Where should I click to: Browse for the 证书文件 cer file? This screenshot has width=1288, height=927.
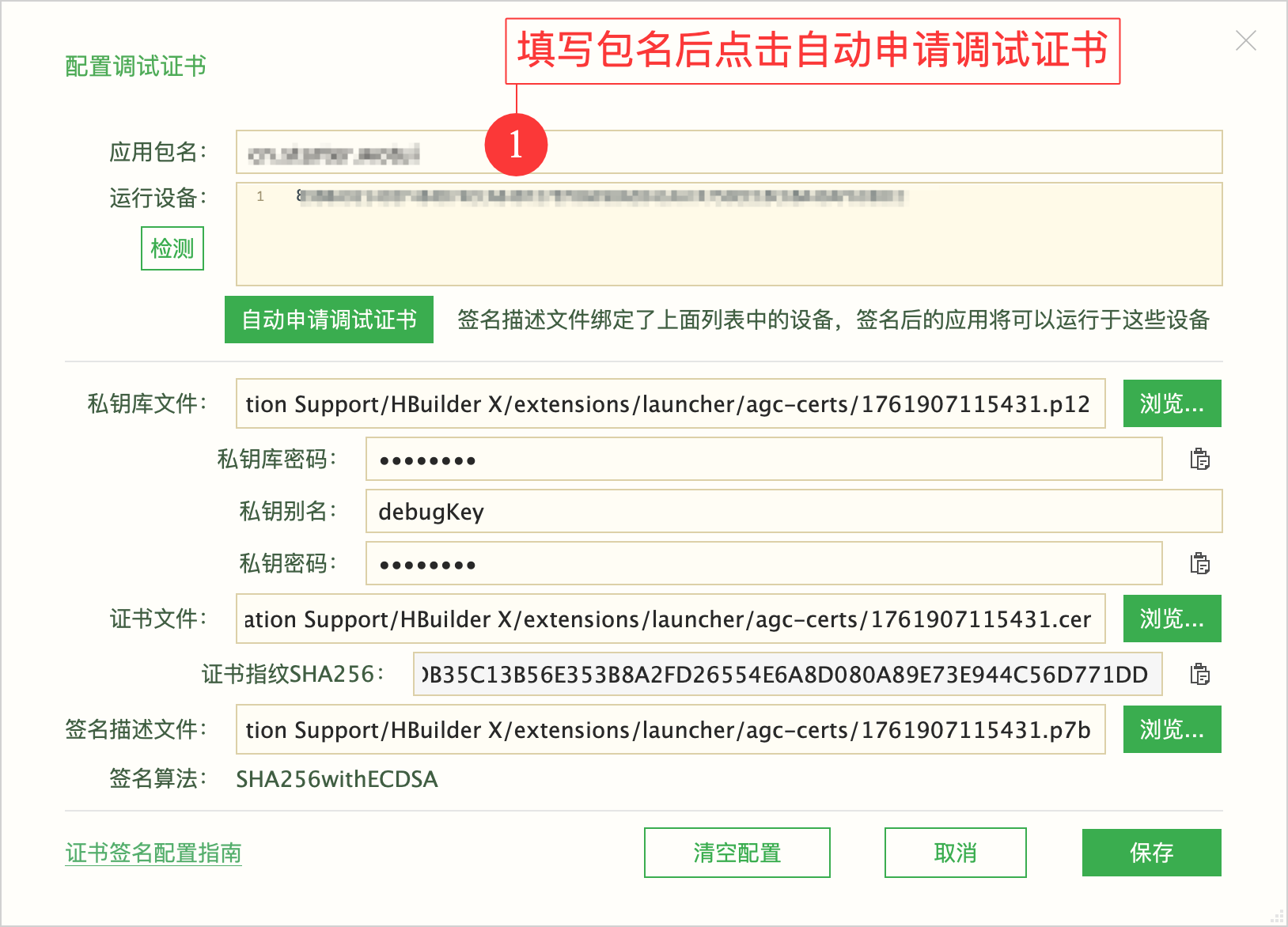1171,619
